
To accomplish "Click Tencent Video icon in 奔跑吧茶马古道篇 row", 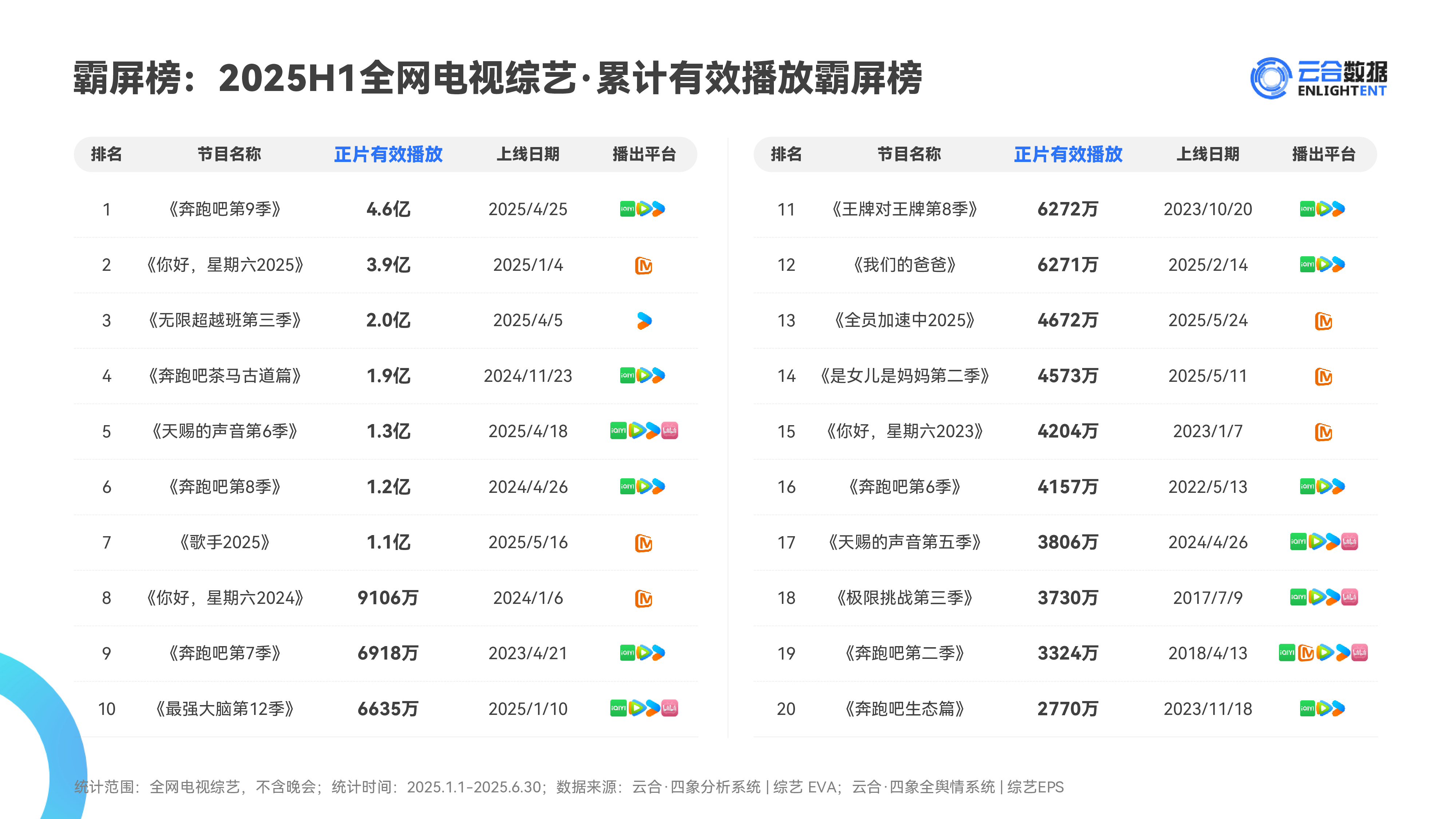I will 644,375.
